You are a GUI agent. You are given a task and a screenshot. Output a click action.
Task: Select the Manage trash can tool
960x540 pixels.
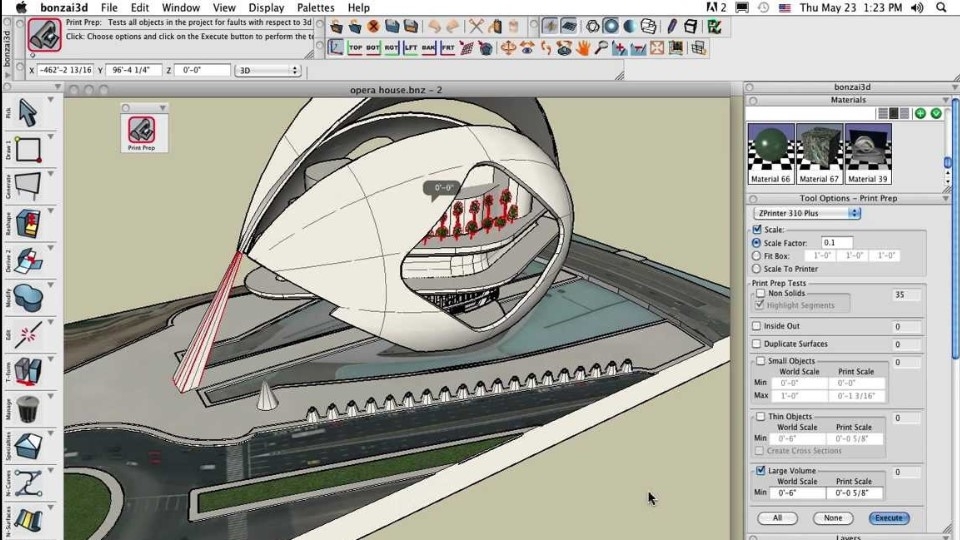(28, 409)
